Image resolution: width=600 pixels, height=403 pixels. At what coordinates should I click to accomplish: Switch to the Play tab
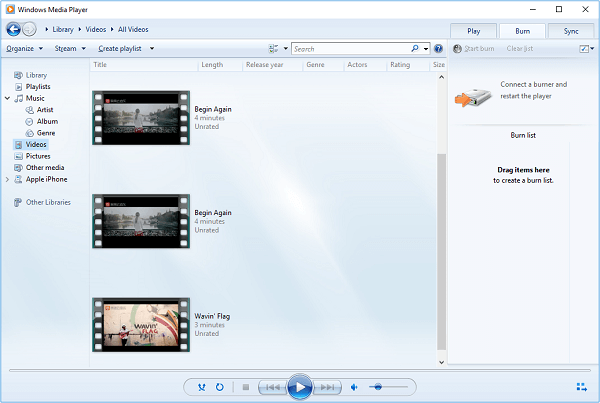click(x=473, y=31)
